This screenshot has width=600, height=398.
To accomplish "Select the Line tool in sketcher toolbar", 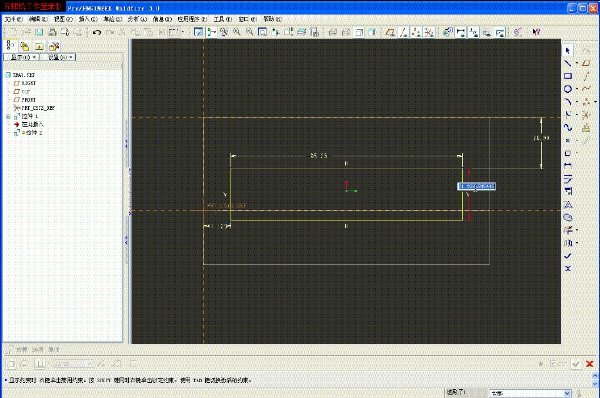I will [568, 63].
